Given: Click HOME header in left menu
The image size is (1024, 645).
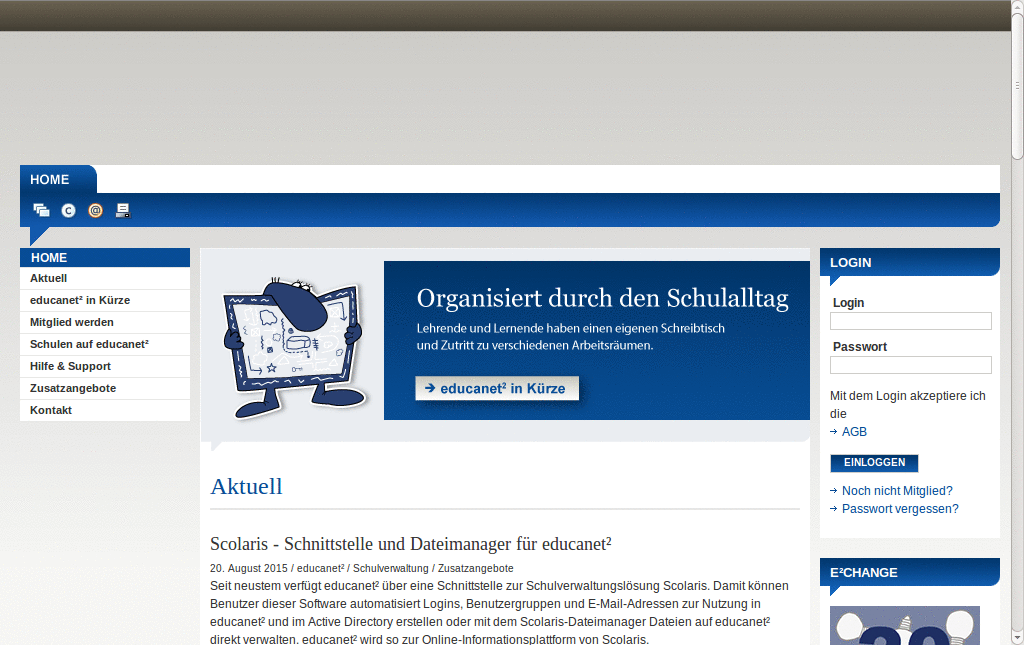Looking at the screenshot, I should click(105, 257).
